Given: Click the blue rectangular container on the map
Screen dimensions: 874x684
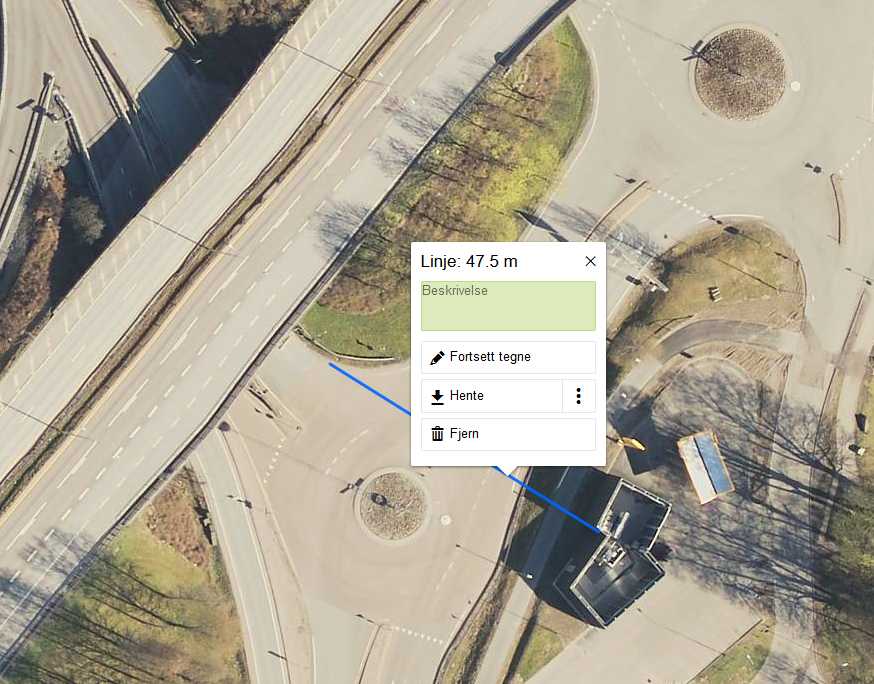Looking at the screenshot, I should [x=706, y=467].
